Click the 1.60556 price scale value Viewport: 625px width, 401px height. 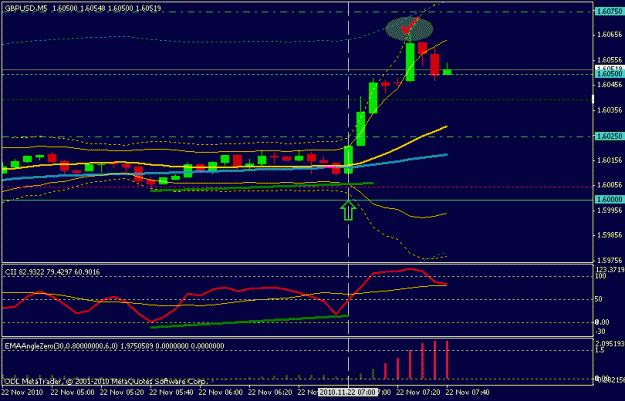(609, 60)
